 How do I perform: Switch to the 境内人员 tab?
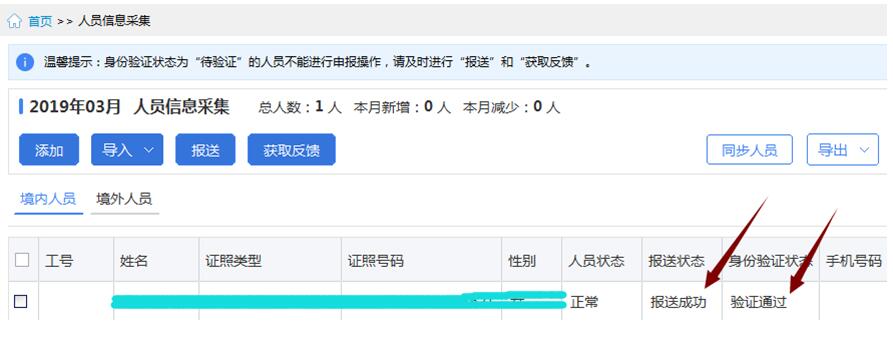48,199
